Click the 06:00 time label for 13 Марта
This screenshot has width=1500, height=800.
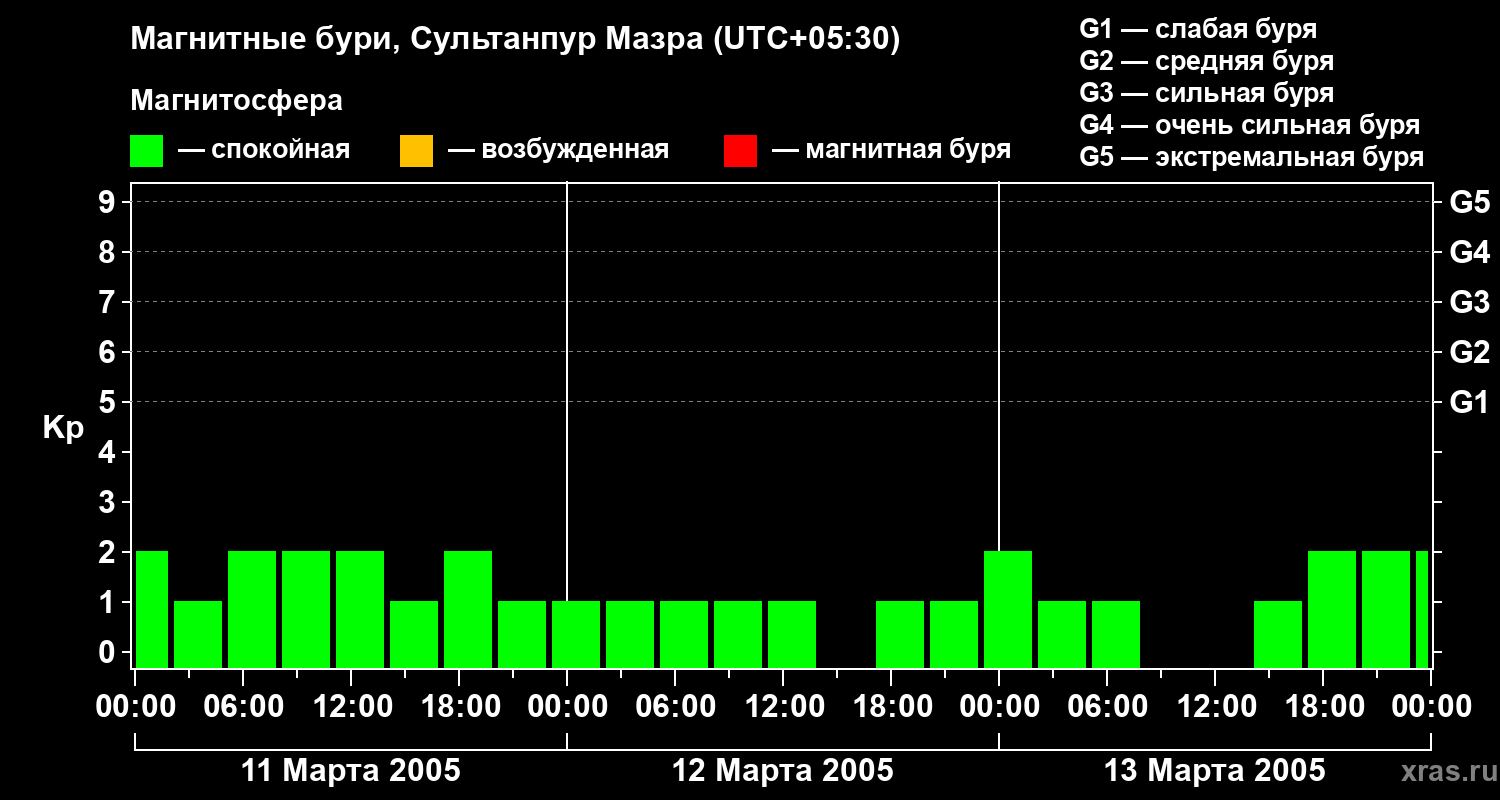coord(1107,707)
